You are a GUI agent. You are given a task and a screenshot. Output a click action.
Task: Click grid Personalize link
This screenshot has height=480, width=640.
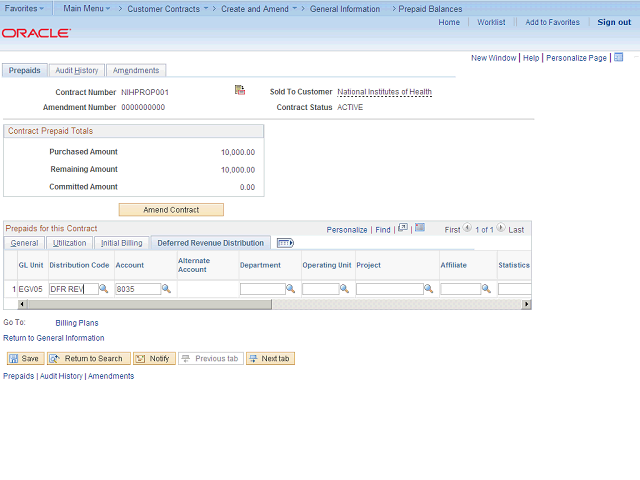tap(347, 230)
